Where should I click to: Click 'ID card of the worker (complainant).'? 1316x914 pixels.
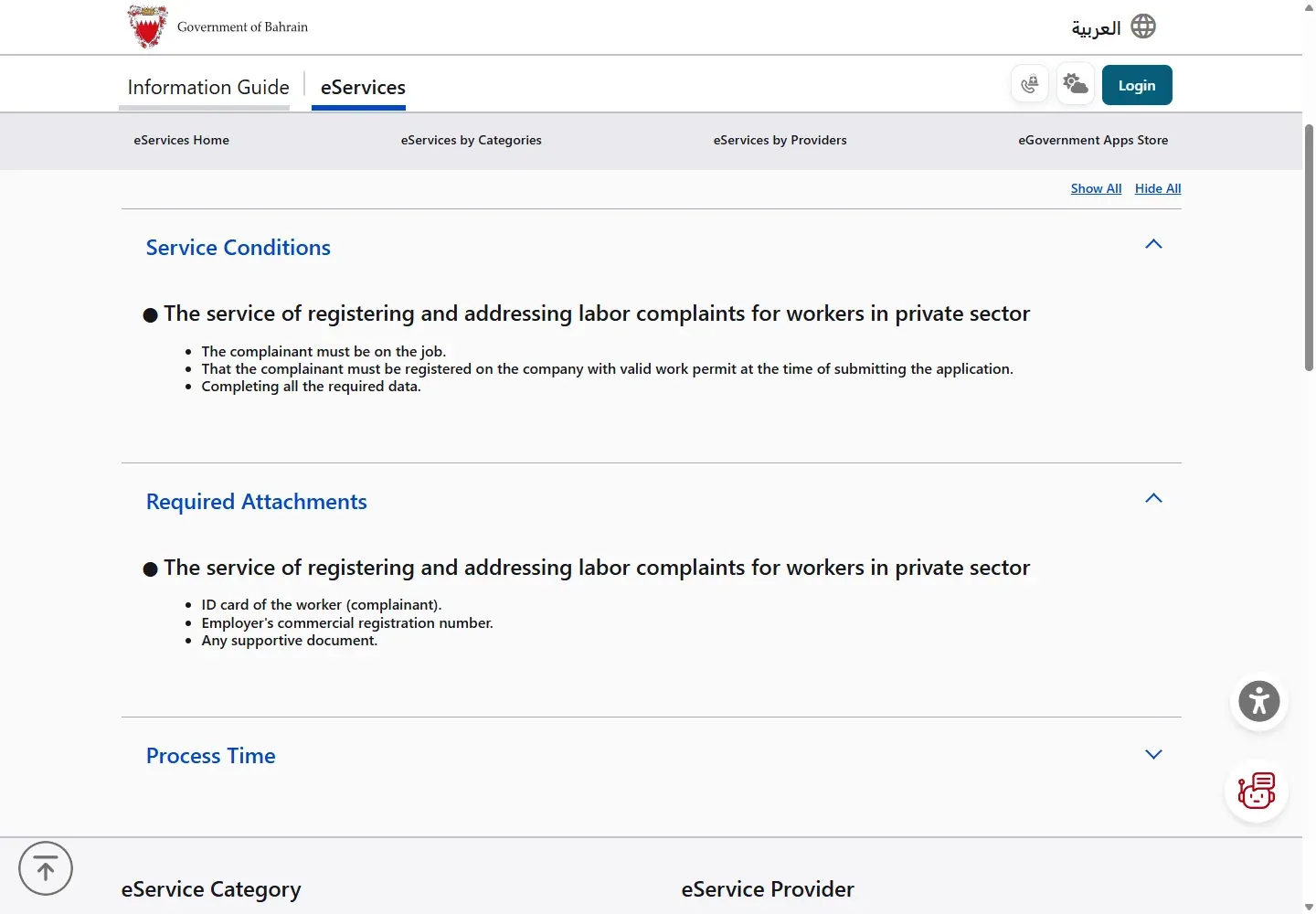322,605
